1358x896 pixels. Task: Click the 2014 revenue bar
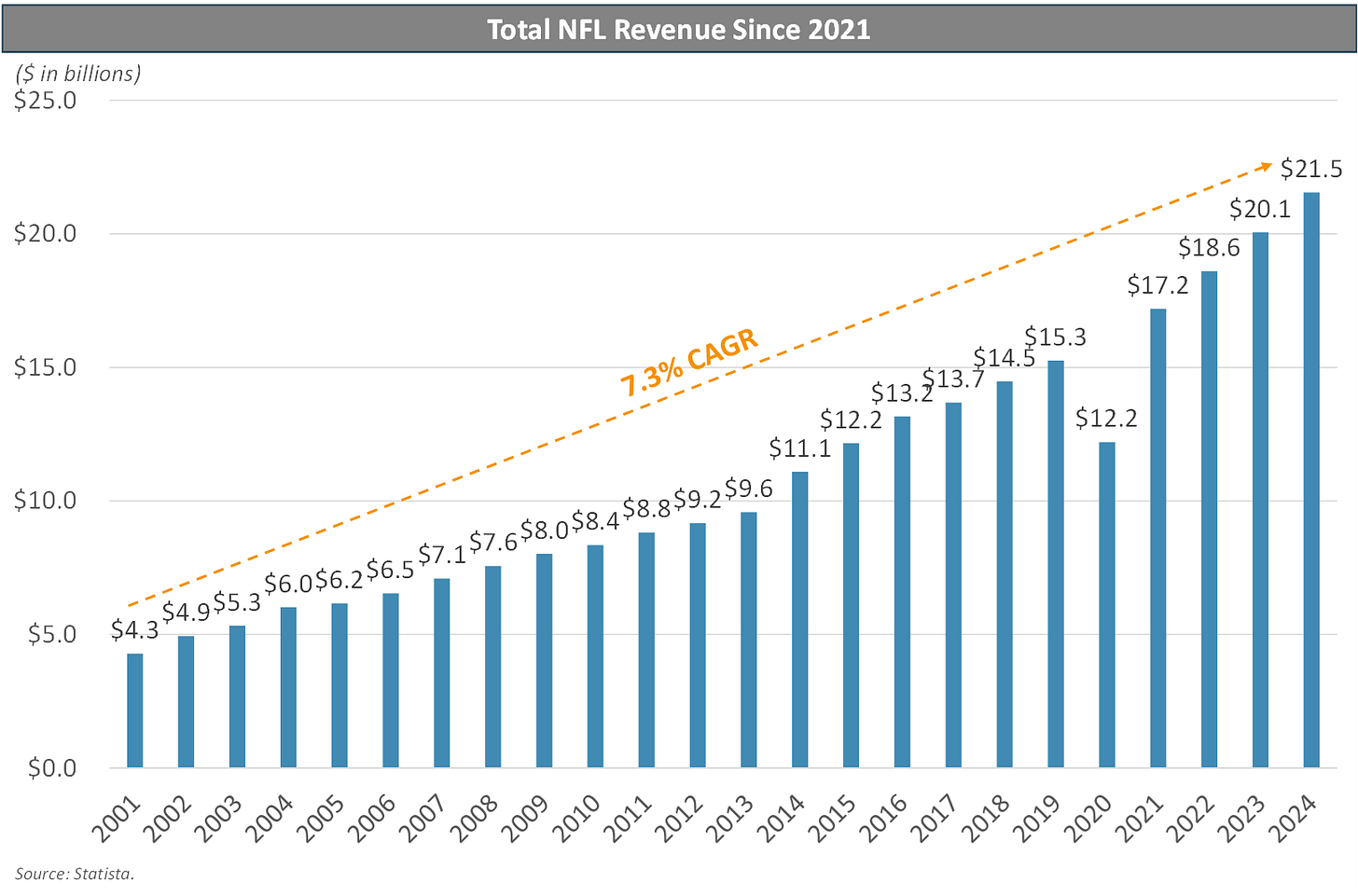[800, 620]
